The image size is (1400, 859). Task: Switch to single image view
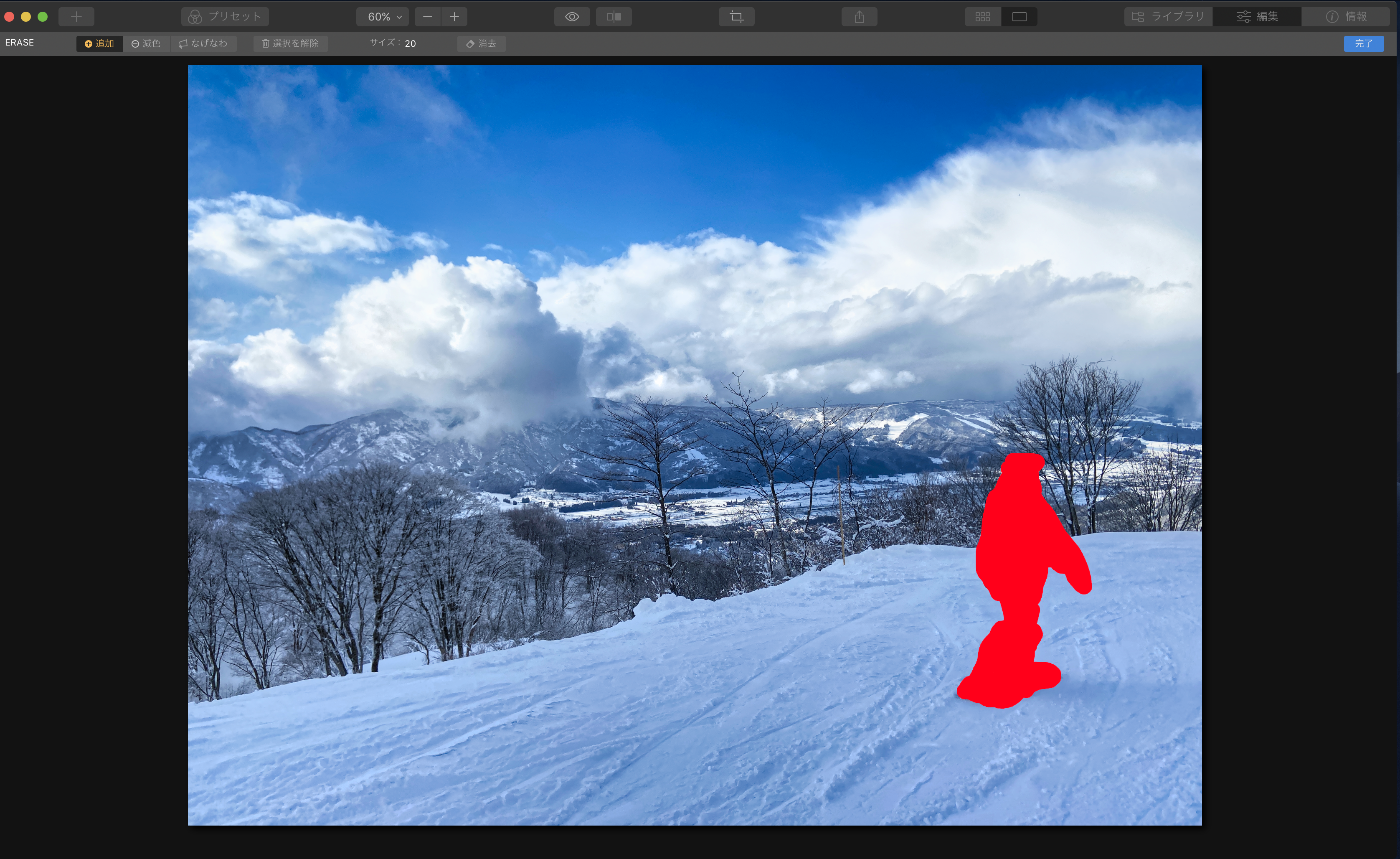pyautogui.click(x=1020, y=17)
